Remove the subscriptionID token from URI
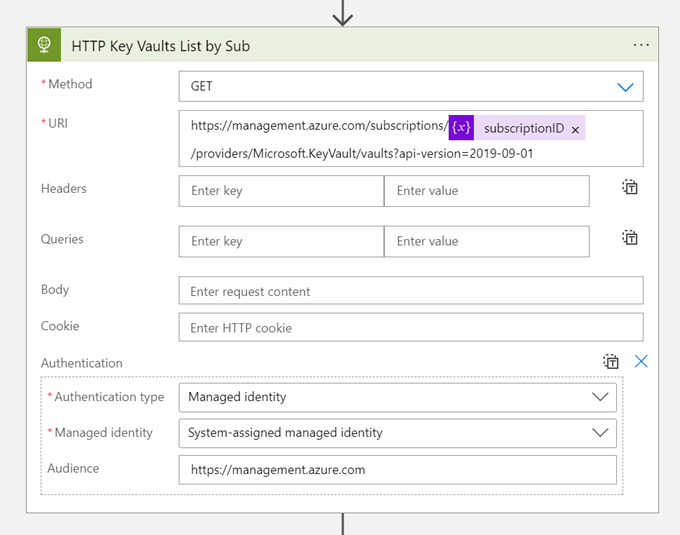Screen dimensions: 680x535 pos(575,130)
